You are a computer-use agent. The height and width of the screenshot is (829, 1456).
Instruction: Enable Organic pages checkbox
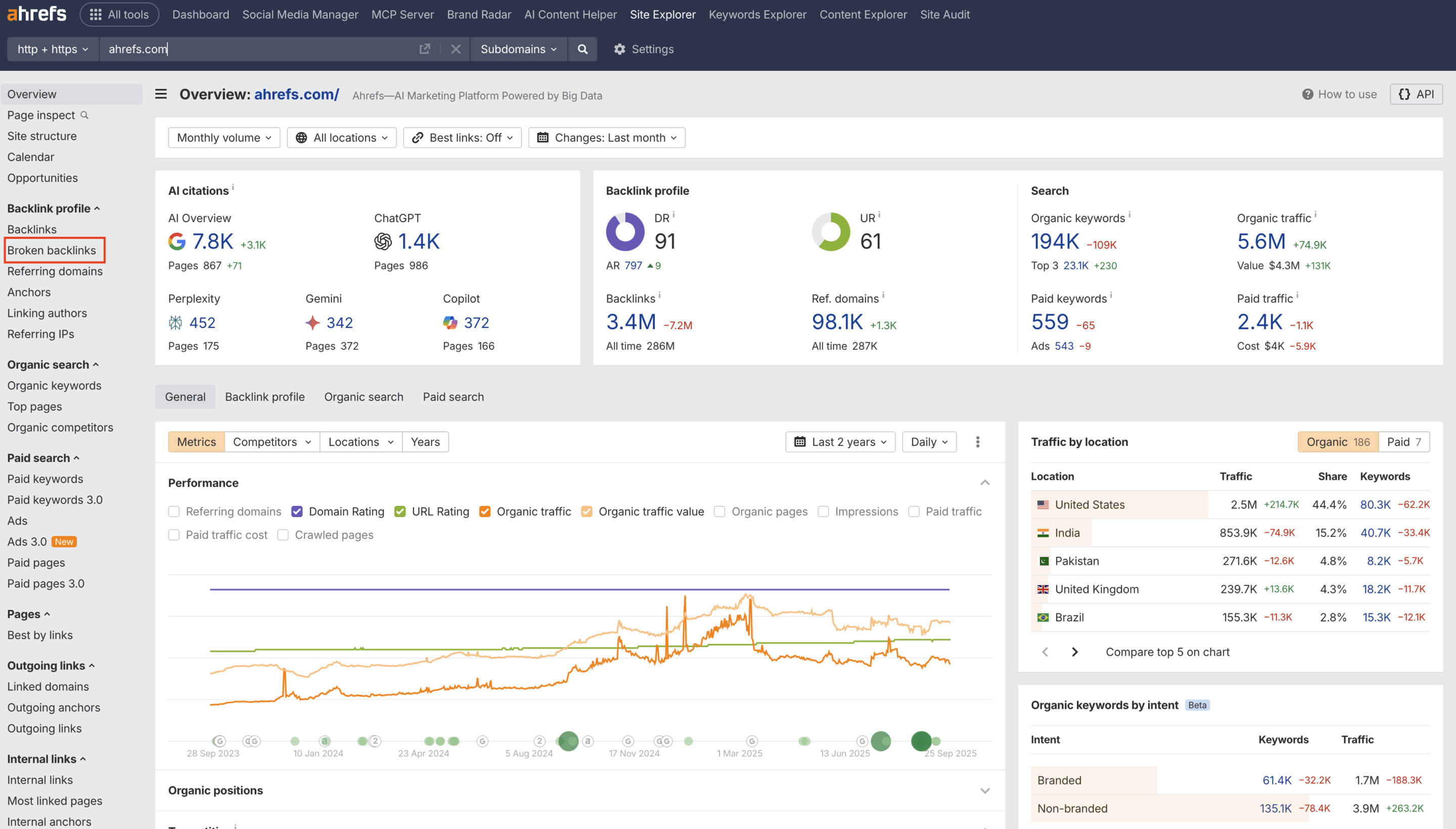pos(720,511)
